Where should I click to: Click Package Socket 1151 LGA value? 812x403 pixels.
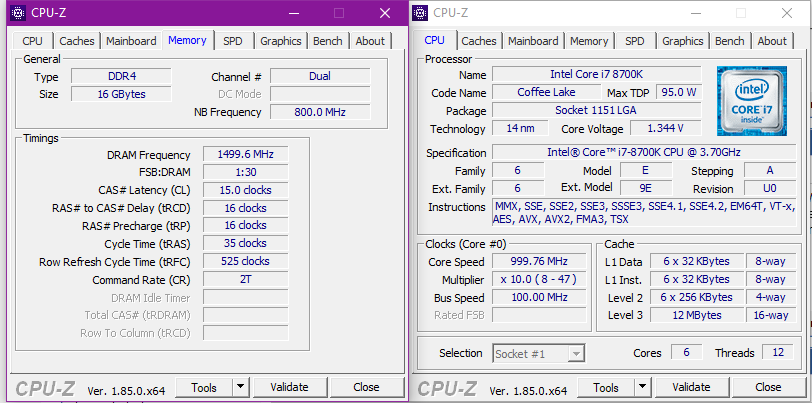tap(597, 110)
